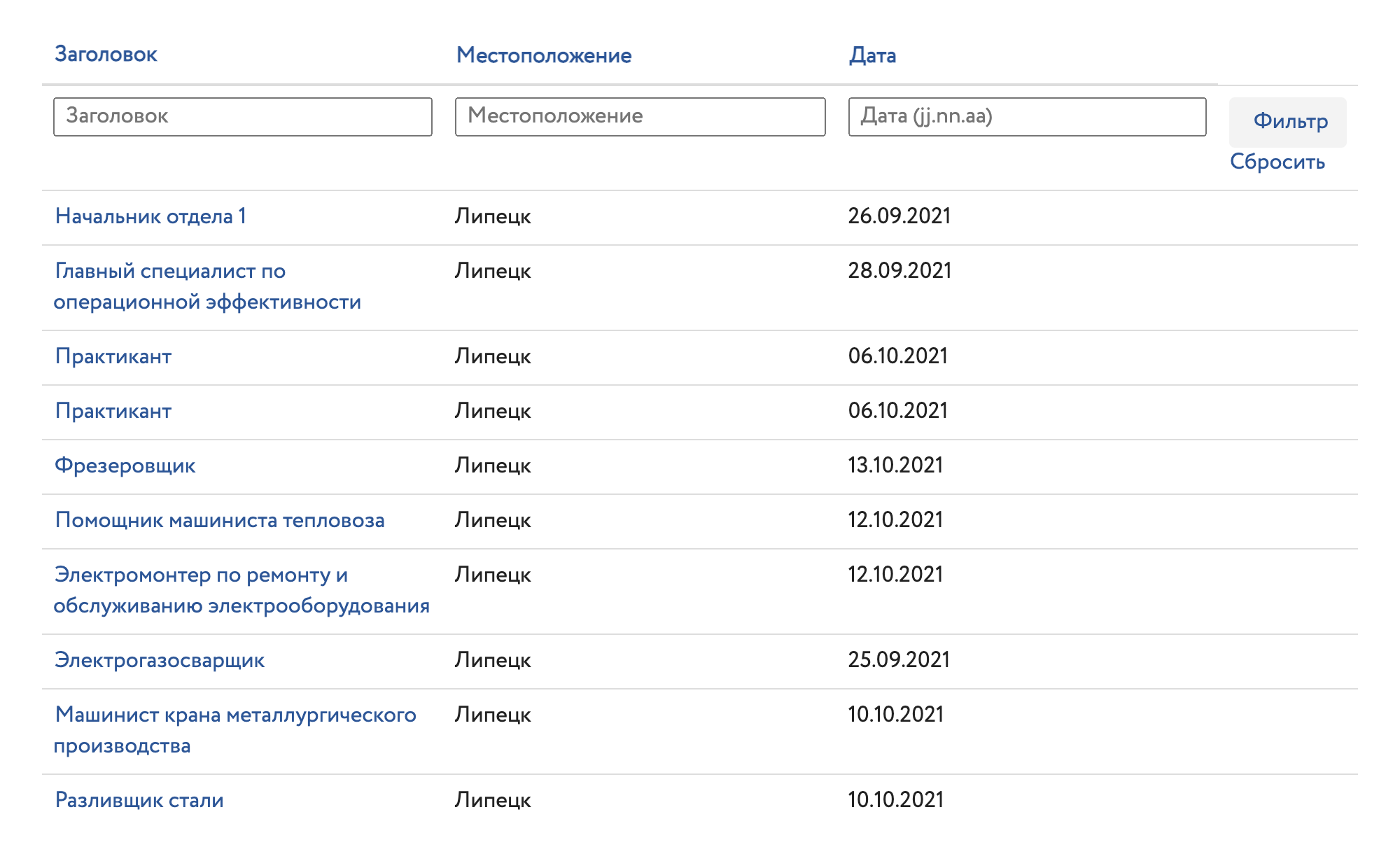Viewport: 1400px width, 854px height.
Task: Click the 12.10.2021 date in Помощник машиниста row
Action: pos(895,520)
